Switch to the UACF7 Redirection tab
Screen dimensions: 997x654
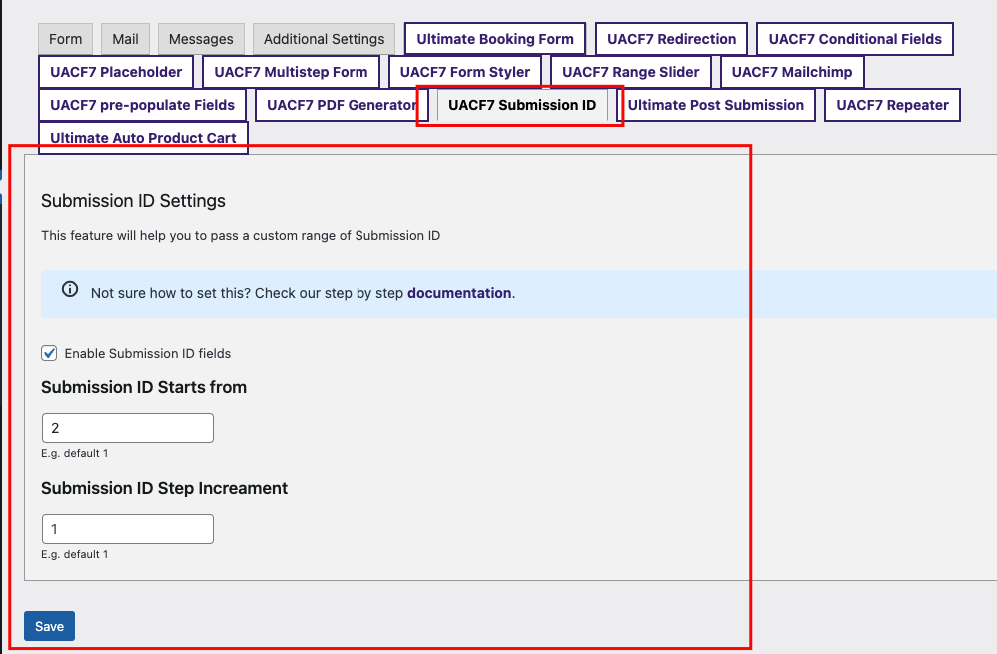pyautogui.click(x=671, y=38)
